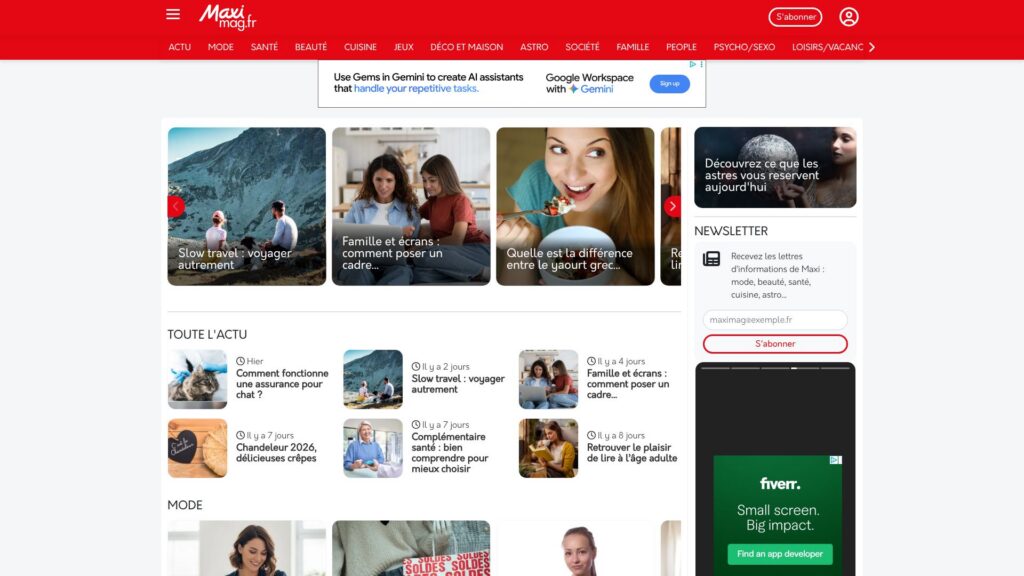This screenshot has height=576, width=1024.
Task: Click the newsletter email input field
Action: (775, 320)
